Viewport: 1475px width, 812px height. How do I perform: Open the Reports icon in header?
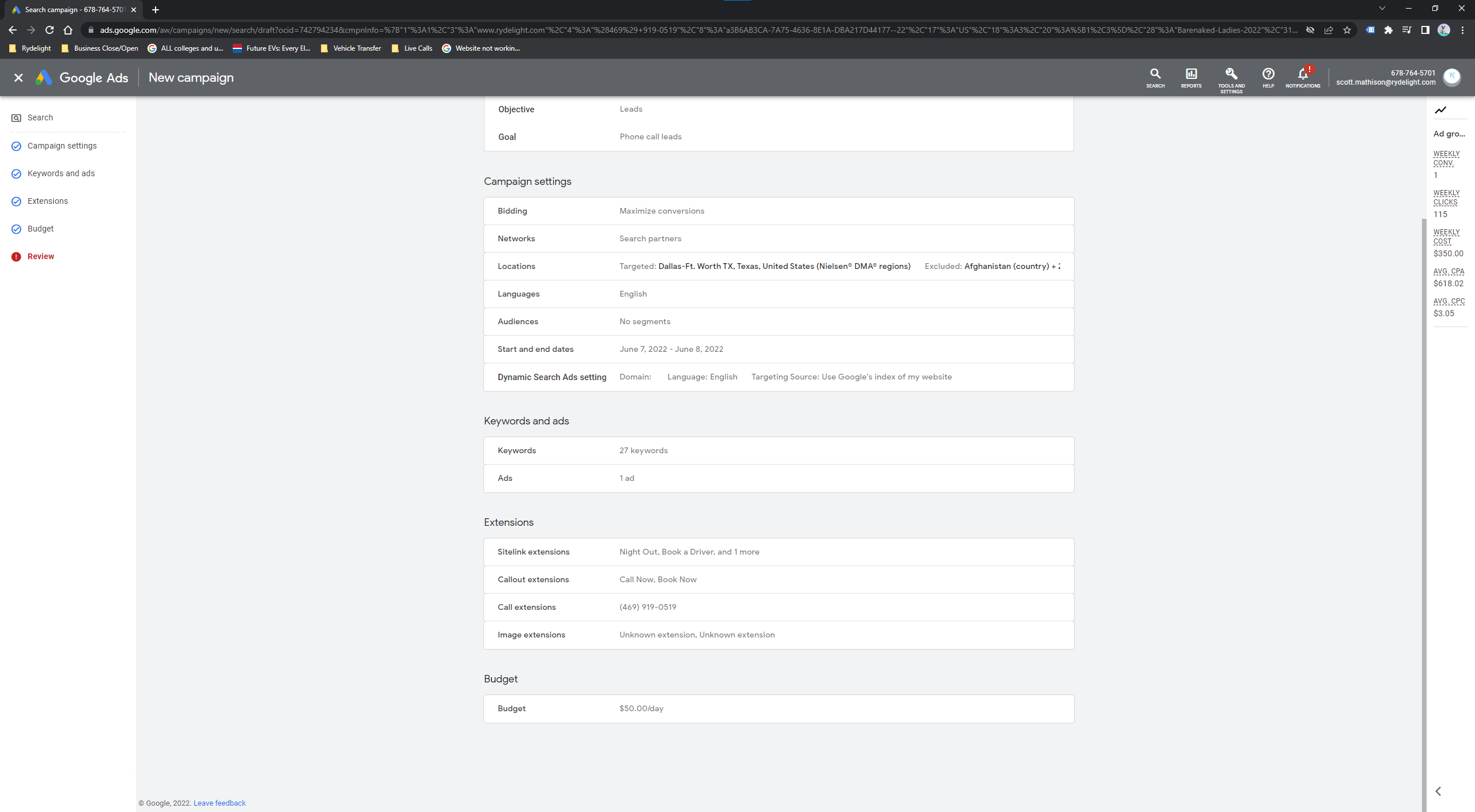click(1190, 74)
